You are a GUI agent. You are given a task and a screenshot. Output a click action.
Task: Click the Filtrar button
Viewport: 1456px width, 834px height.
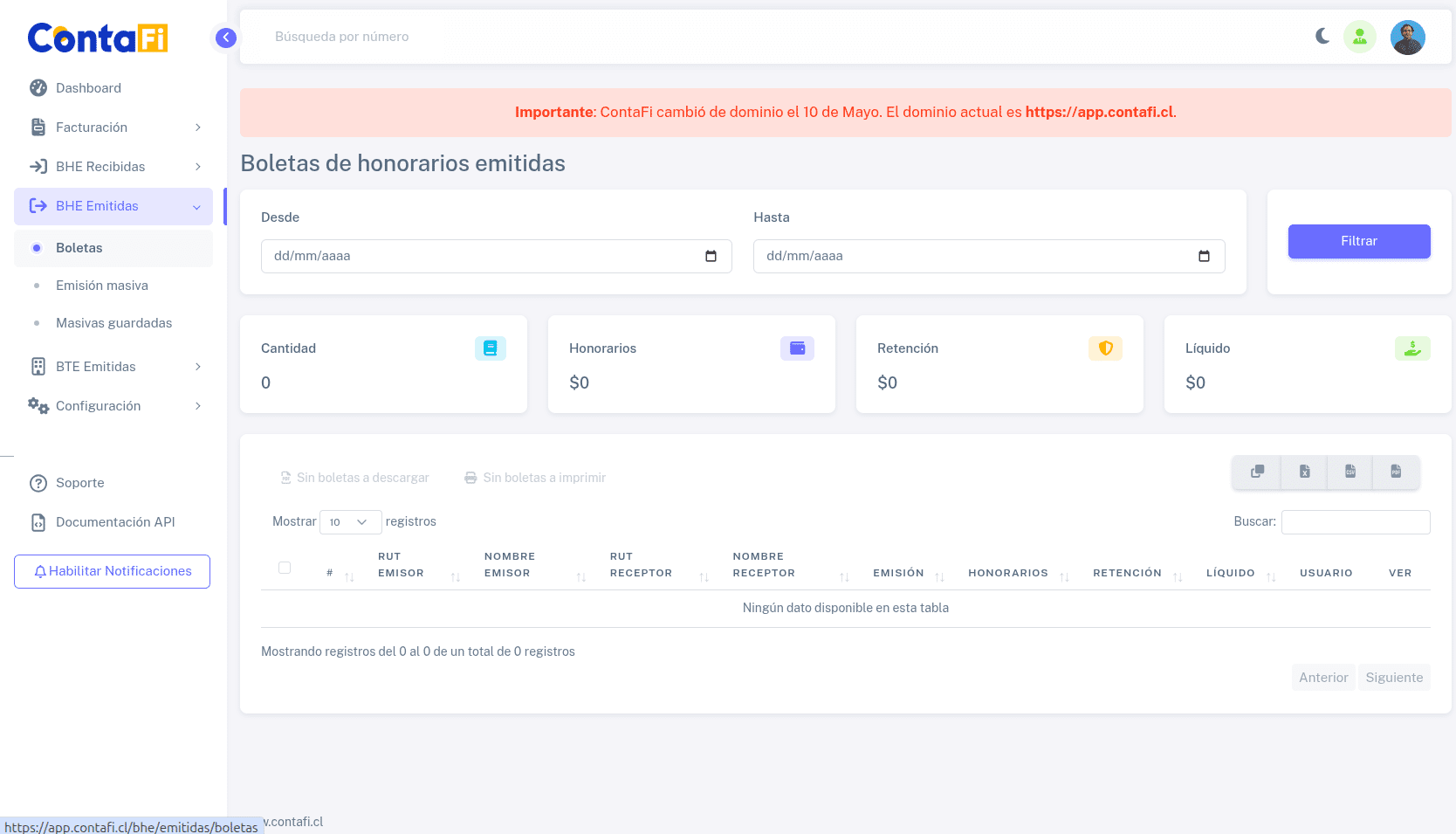[x=1358, y=241]
